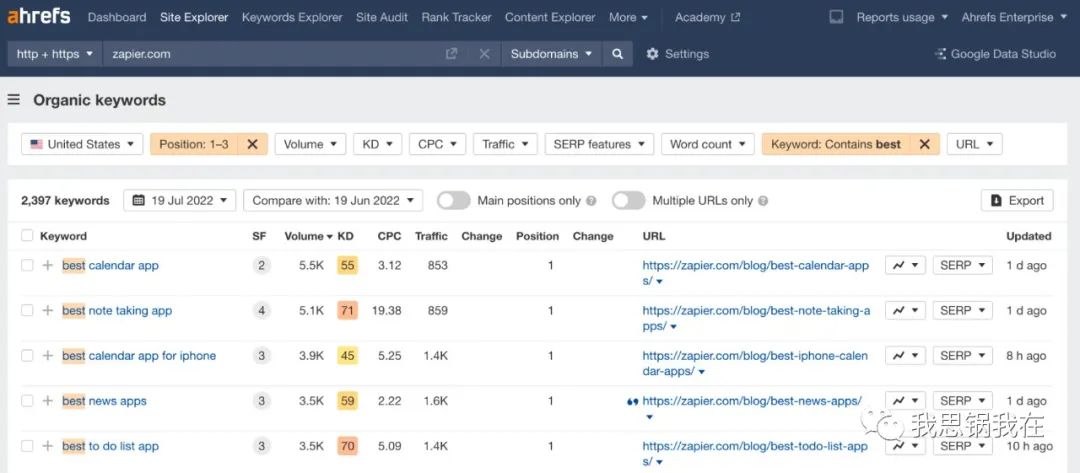Open the Traffic filter dropdown
Image resolution: width=1080 pixels, height=473 pixels.
506,144
